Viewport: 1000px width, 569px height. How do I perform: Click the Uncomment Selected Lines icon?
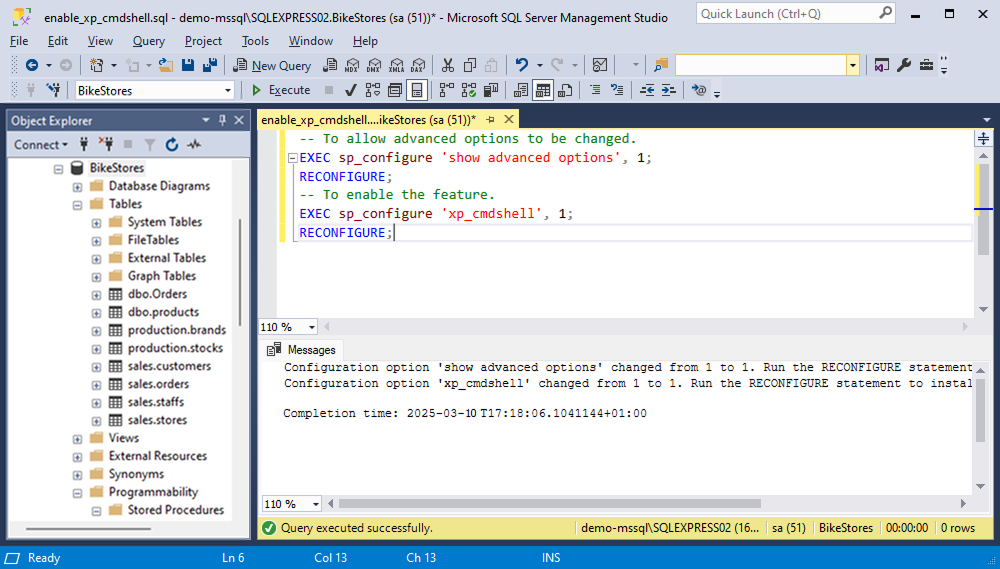617,90
